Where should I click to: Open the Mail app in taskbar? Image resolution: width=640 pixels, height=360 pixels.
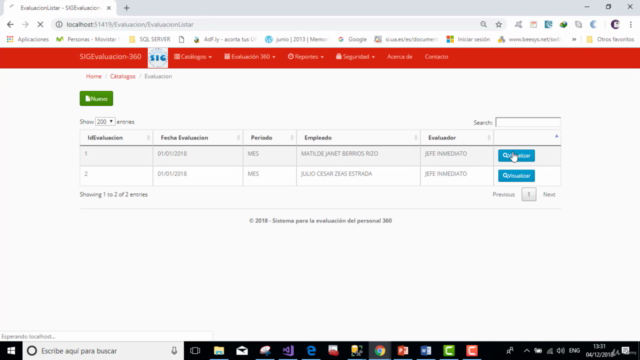(242, 351)
